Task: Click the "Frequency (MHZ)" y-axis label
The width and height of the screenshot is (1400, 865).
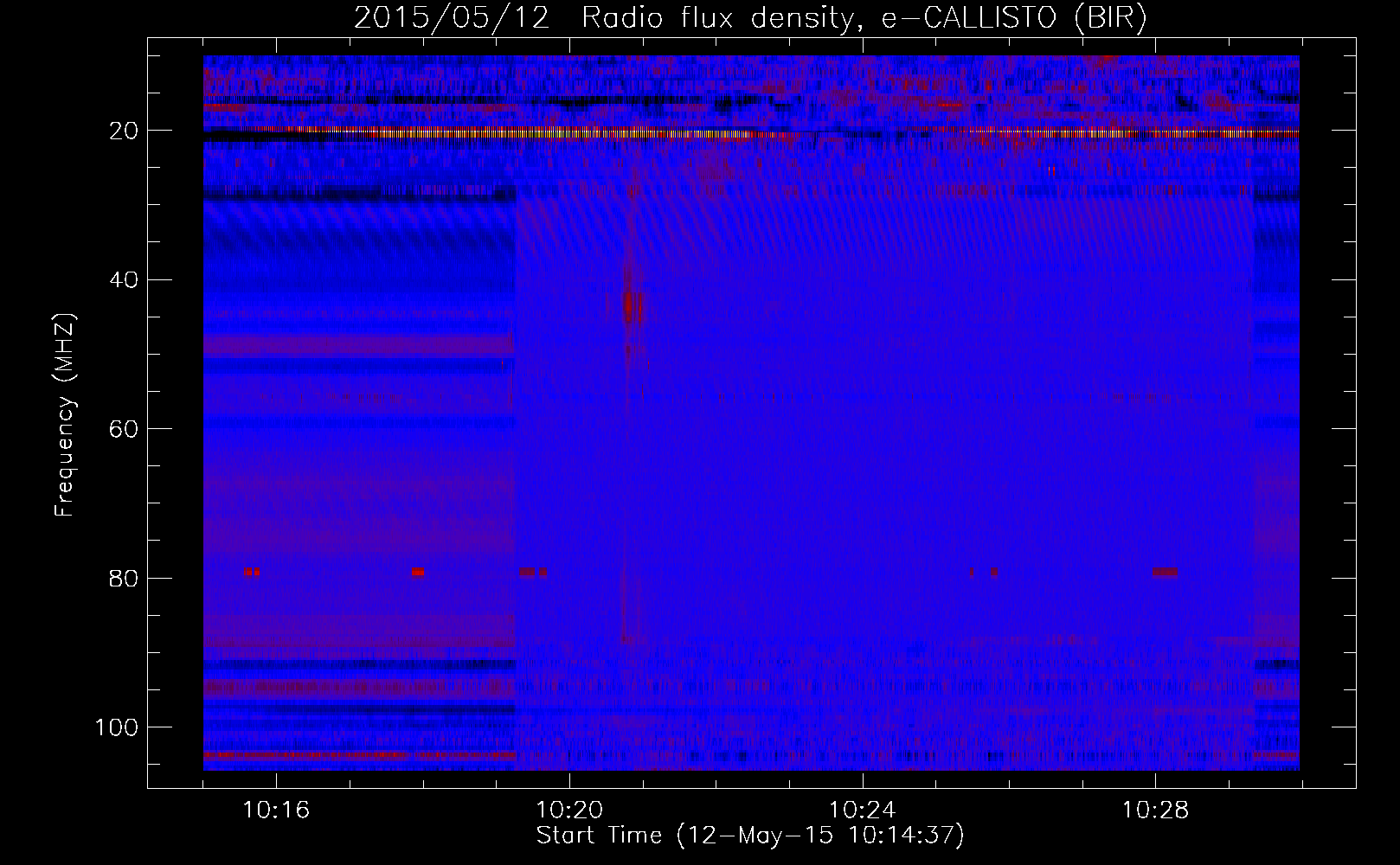Action: click(x=65, y=415)
